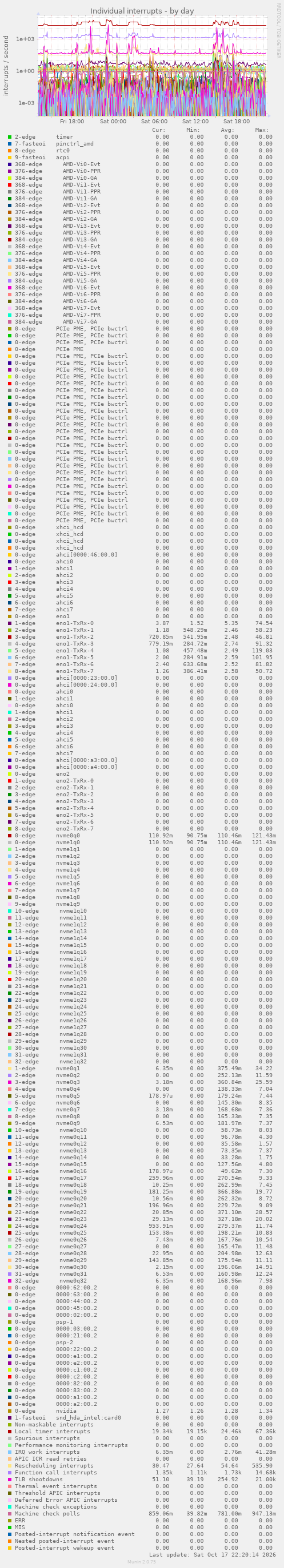Select the "rtc0" legend entry
The height and width of the screenshot is (1568, 284).
(x=63, y=150)
